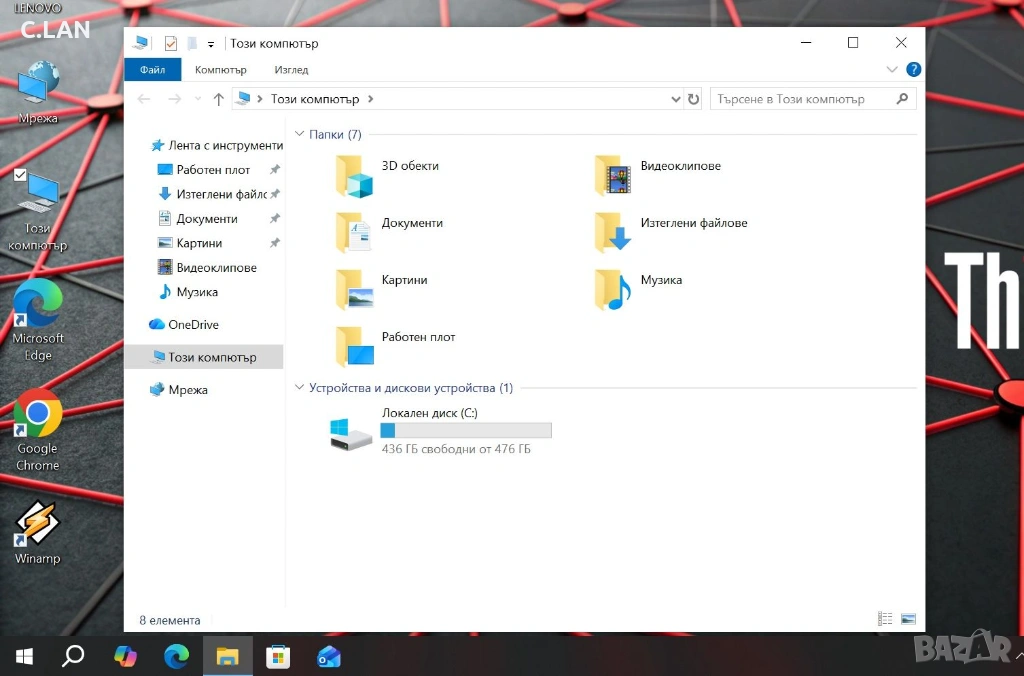Open the Help question mark icon
Screen dimensions: 1024x676
913,70
